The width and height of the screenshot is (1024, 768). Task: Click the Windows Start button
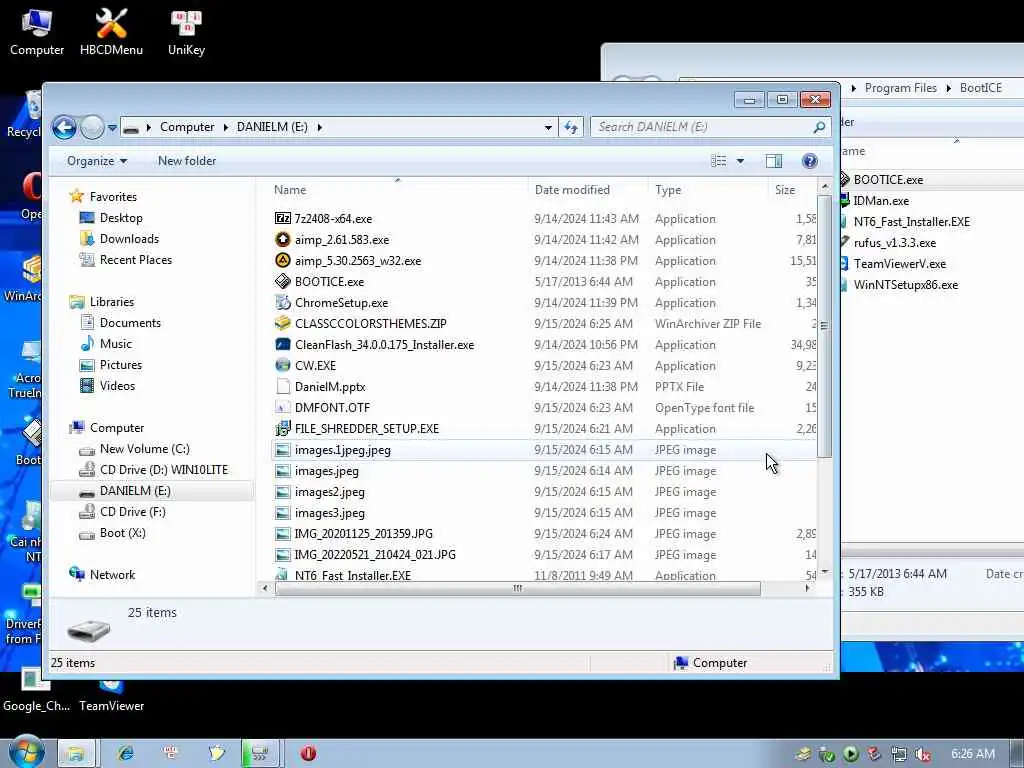click(26, 752)
